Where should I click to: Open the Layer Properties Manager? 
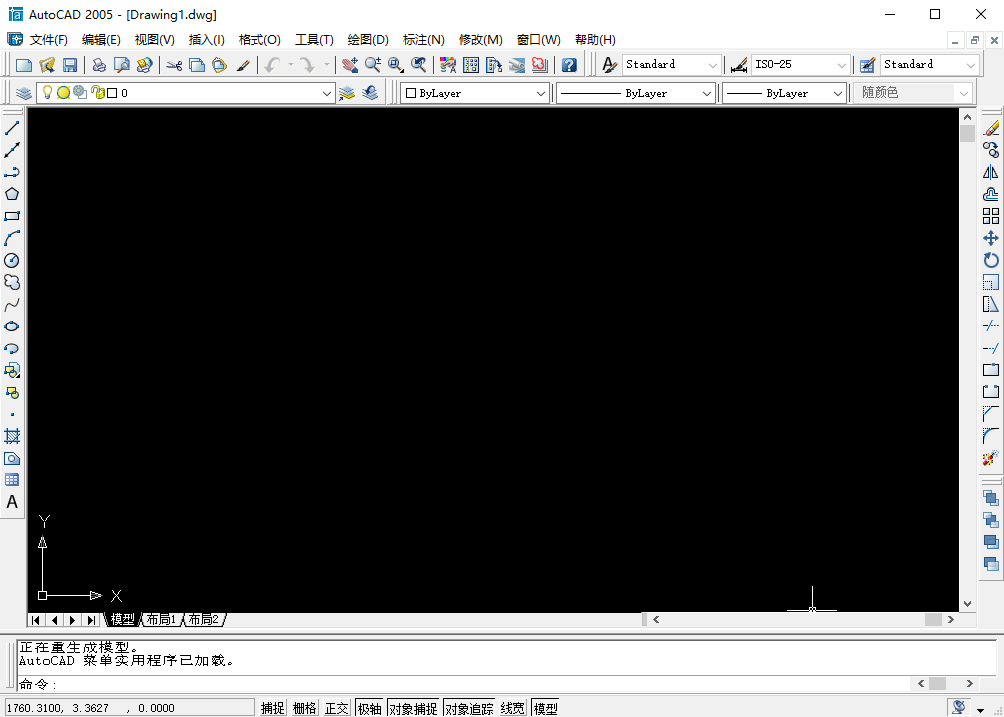click(x=22, y=92)
